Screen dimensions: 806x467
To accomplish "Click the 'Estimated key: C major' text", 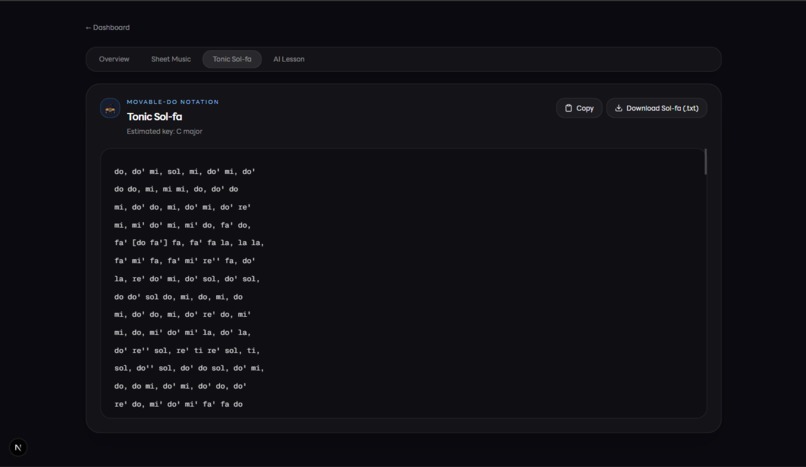I will tap(164, 132).
